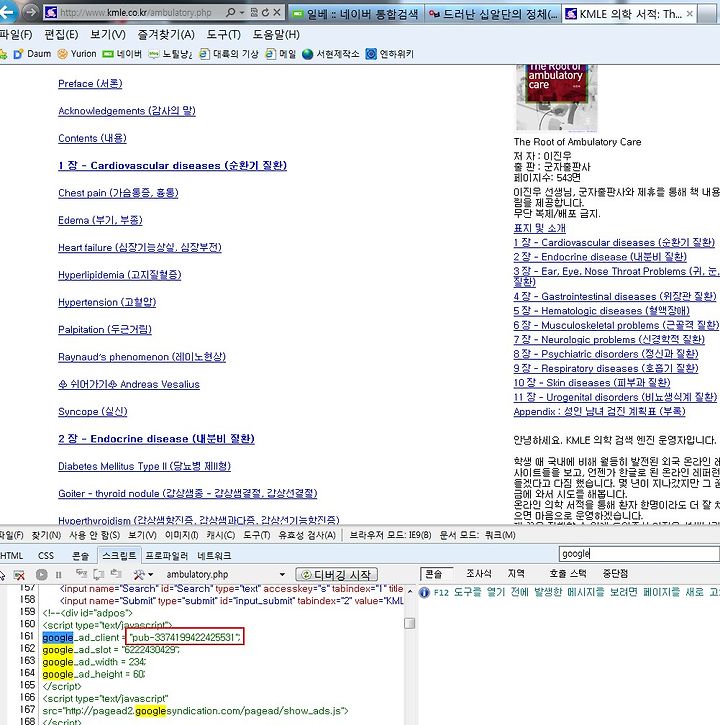Open developer tools 사용 안 함(S) menu
The image size is (720, 725).
pos(94,535)
